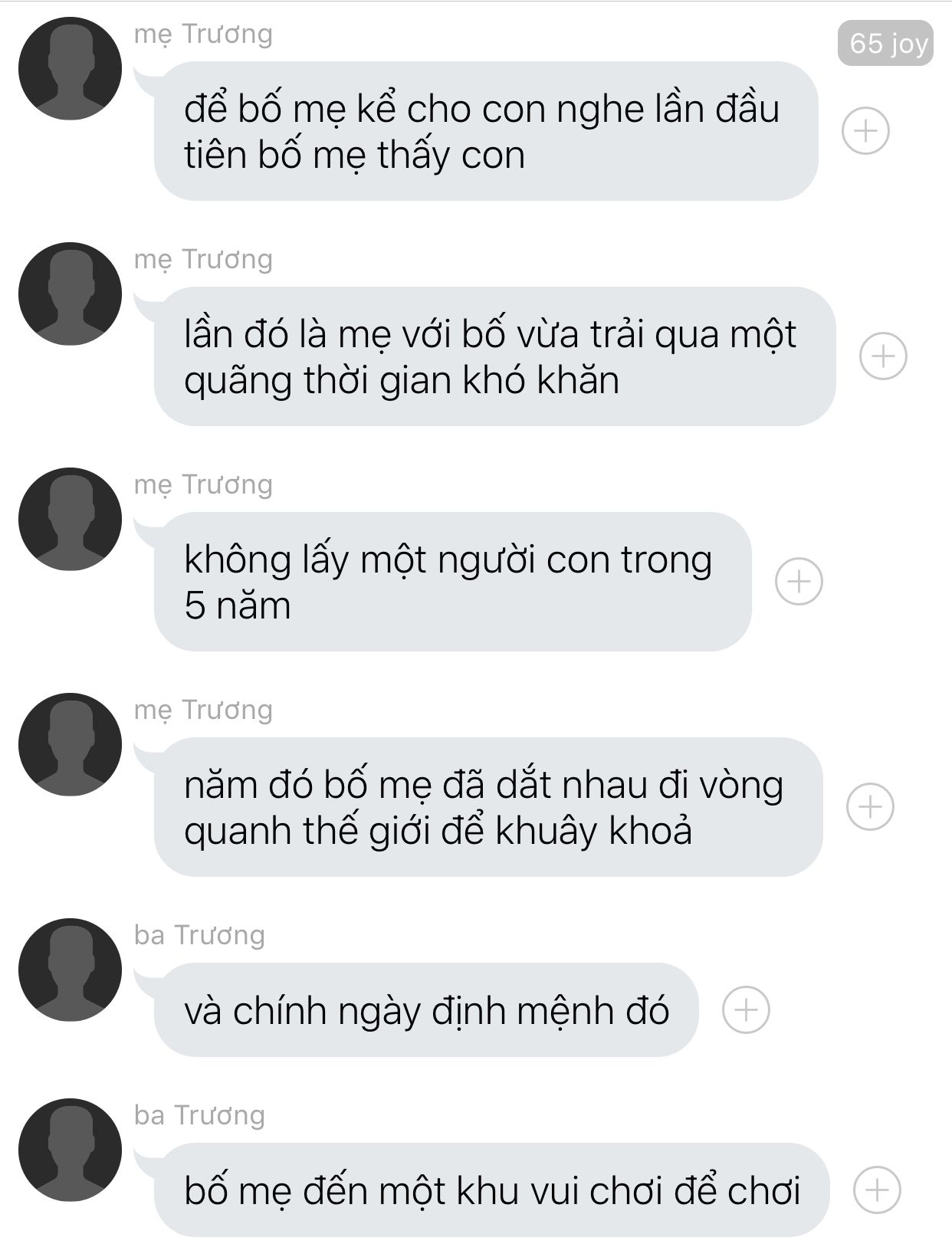Open avatar next to 'khu vui chơi' message
952x1257 pixels.
coord(70,1150)
